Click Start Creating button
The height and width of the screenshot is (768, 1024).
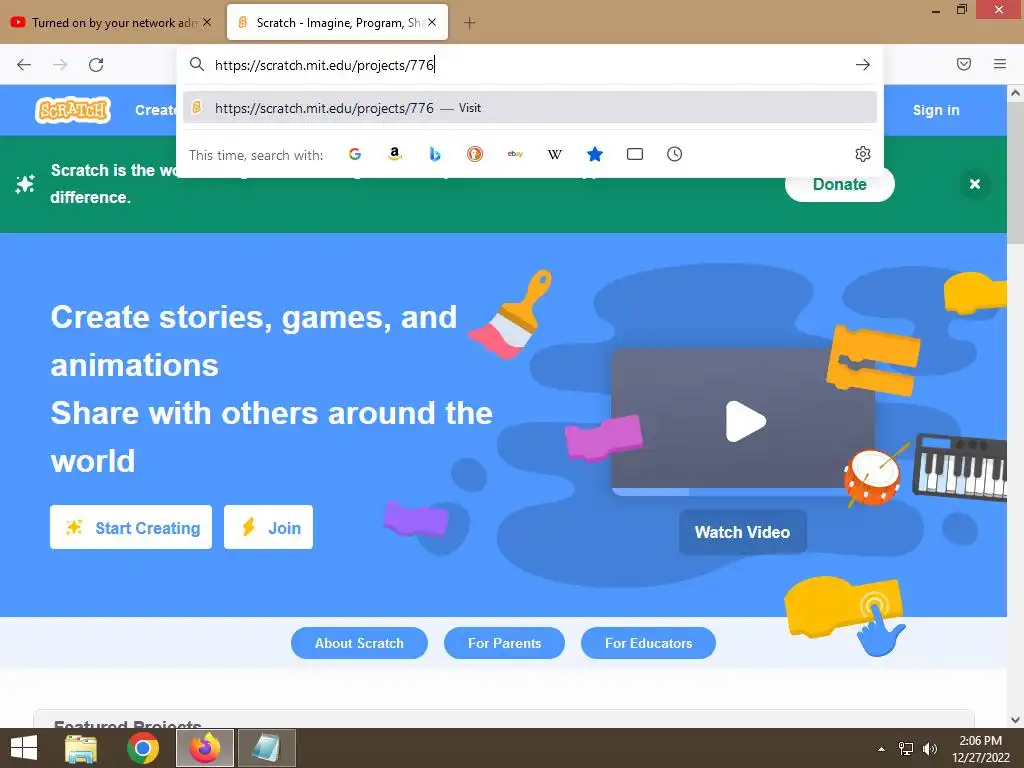(131, 527)
